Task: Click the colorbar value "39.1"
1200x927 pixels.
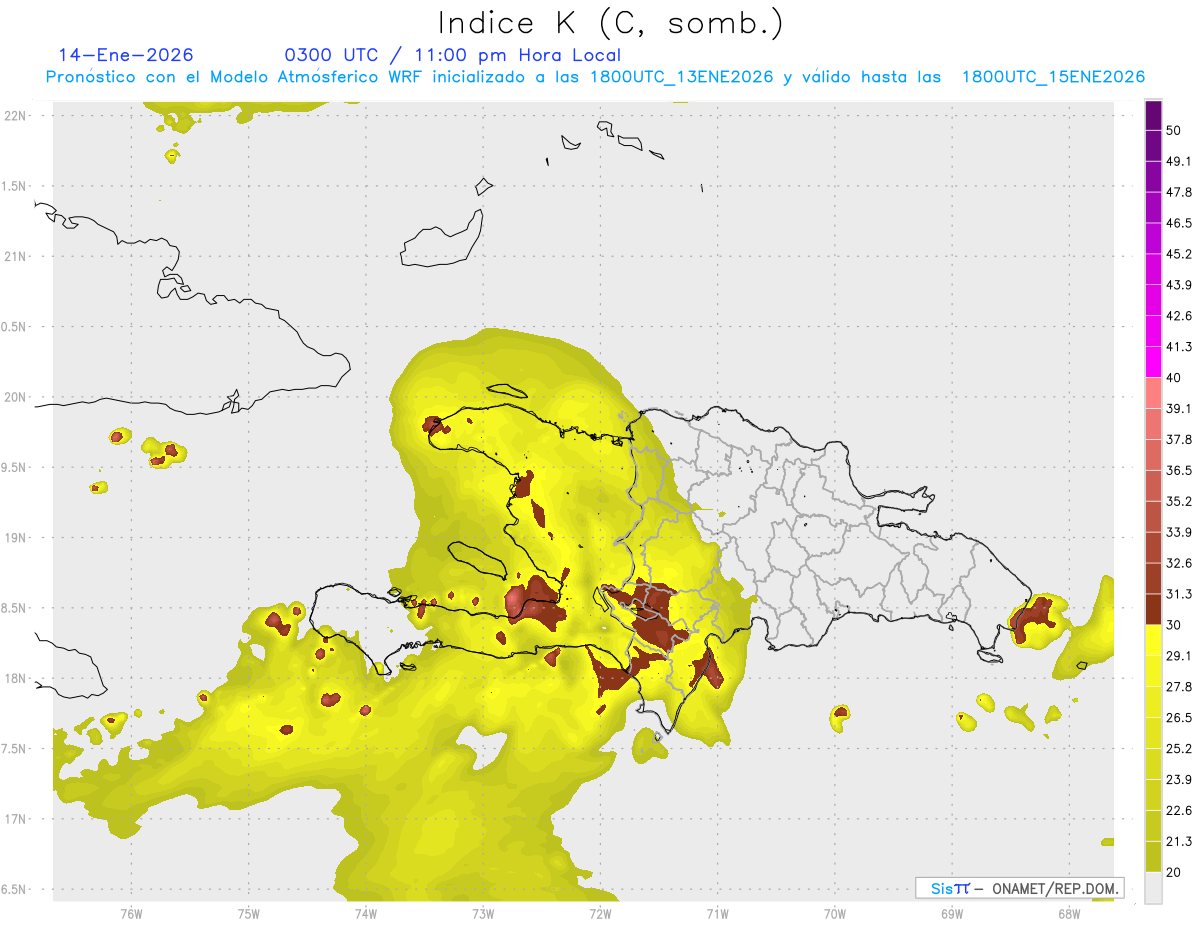Action: 1179,409
